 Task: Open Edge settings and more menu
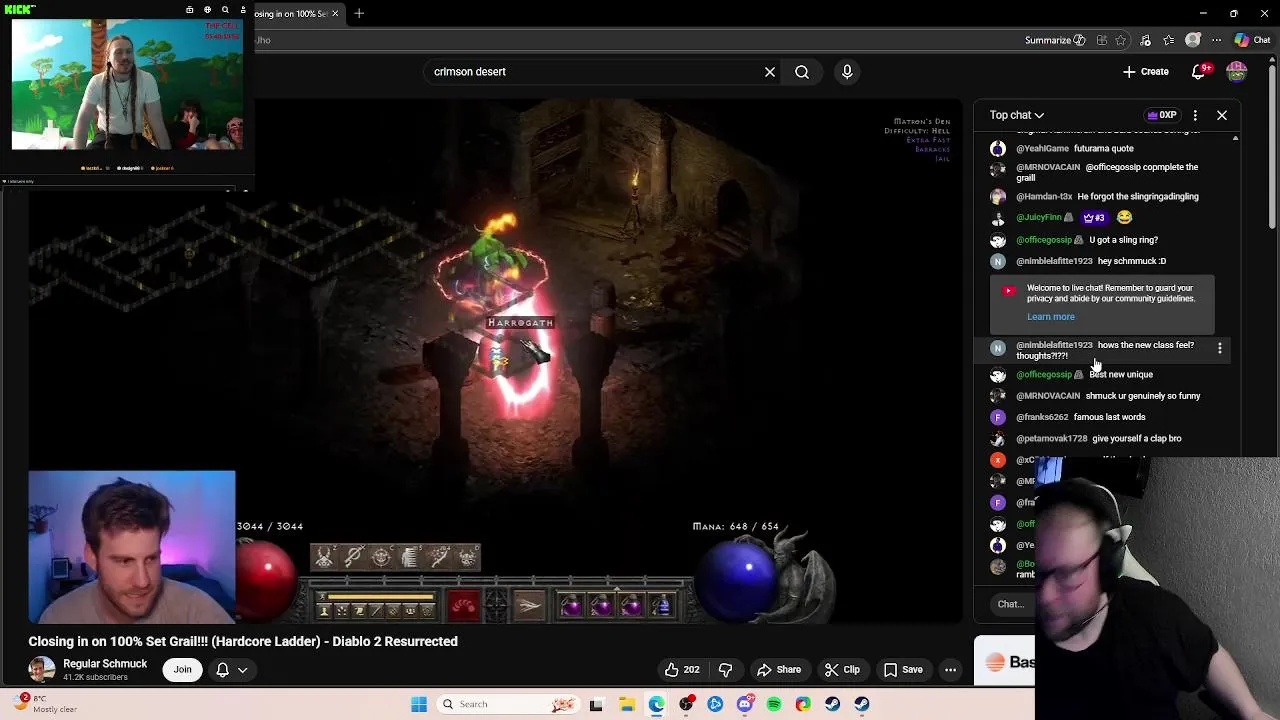point(1217,40)
